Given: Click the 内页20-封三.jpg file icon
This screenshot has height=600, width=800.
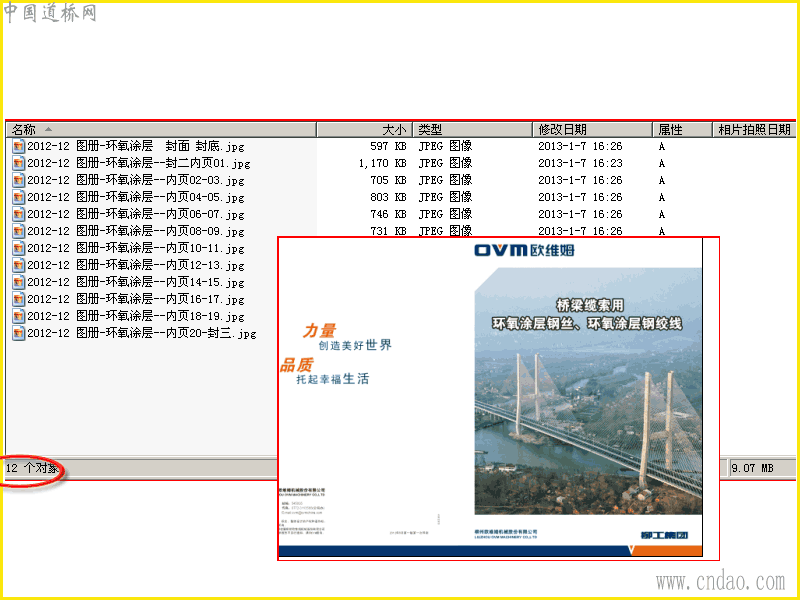Looking at the screenshot, I should 18,333.
